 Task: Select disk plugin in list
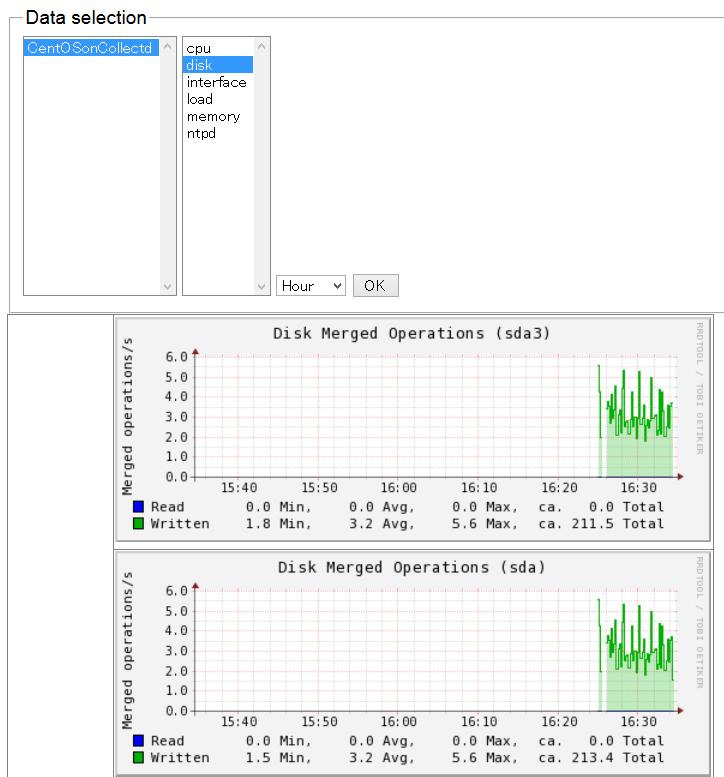point(218,65)
